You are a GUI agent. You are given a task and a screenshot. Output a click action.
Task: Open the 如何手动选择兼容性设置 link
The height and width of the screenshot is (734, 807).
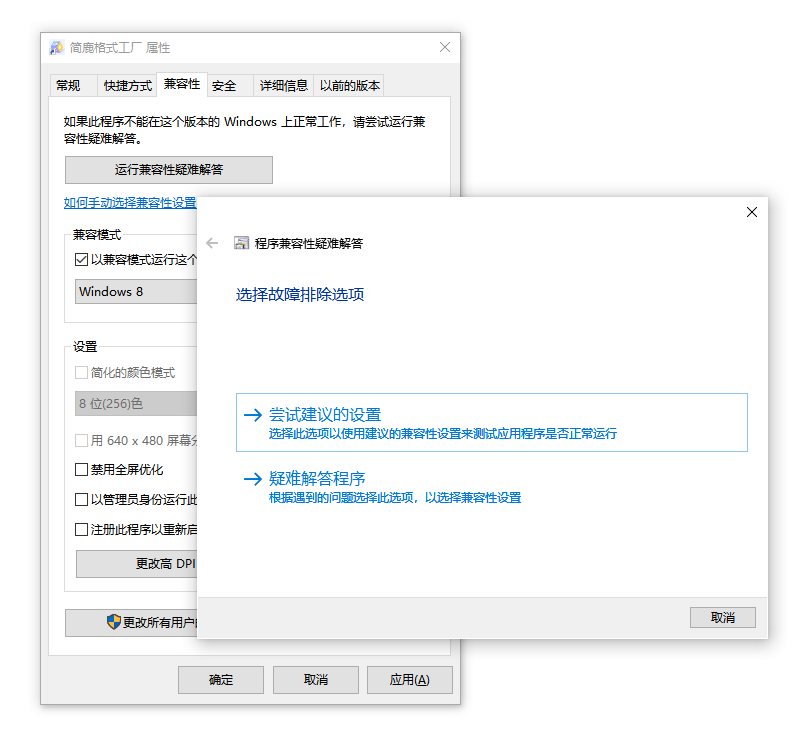131,203
